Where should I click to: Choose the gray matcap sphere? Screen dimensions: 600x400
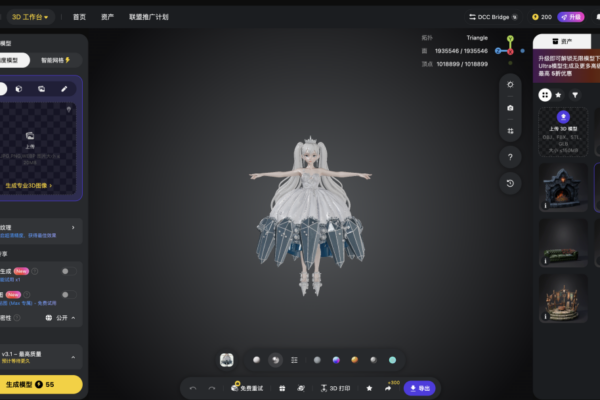tap(317, 360)
